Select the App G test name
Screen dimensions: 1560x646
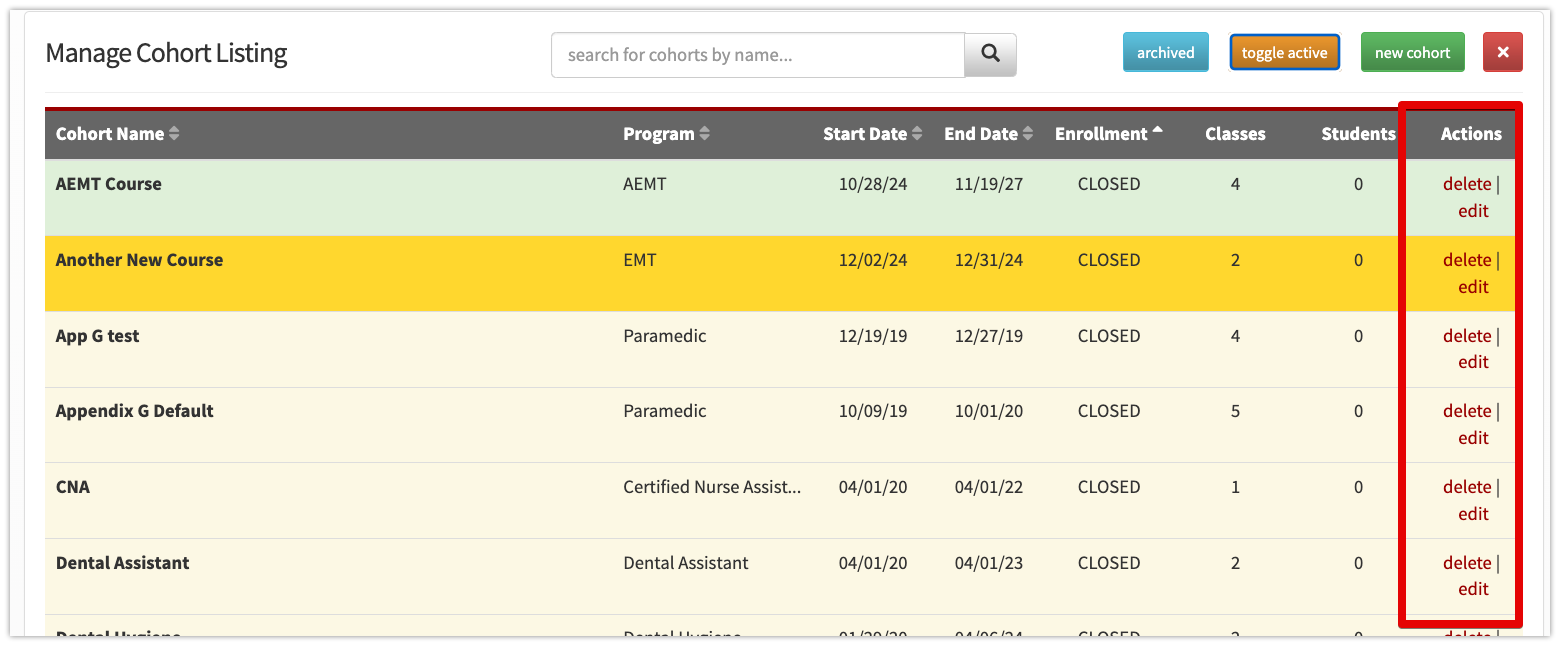(x=97, y=336)
